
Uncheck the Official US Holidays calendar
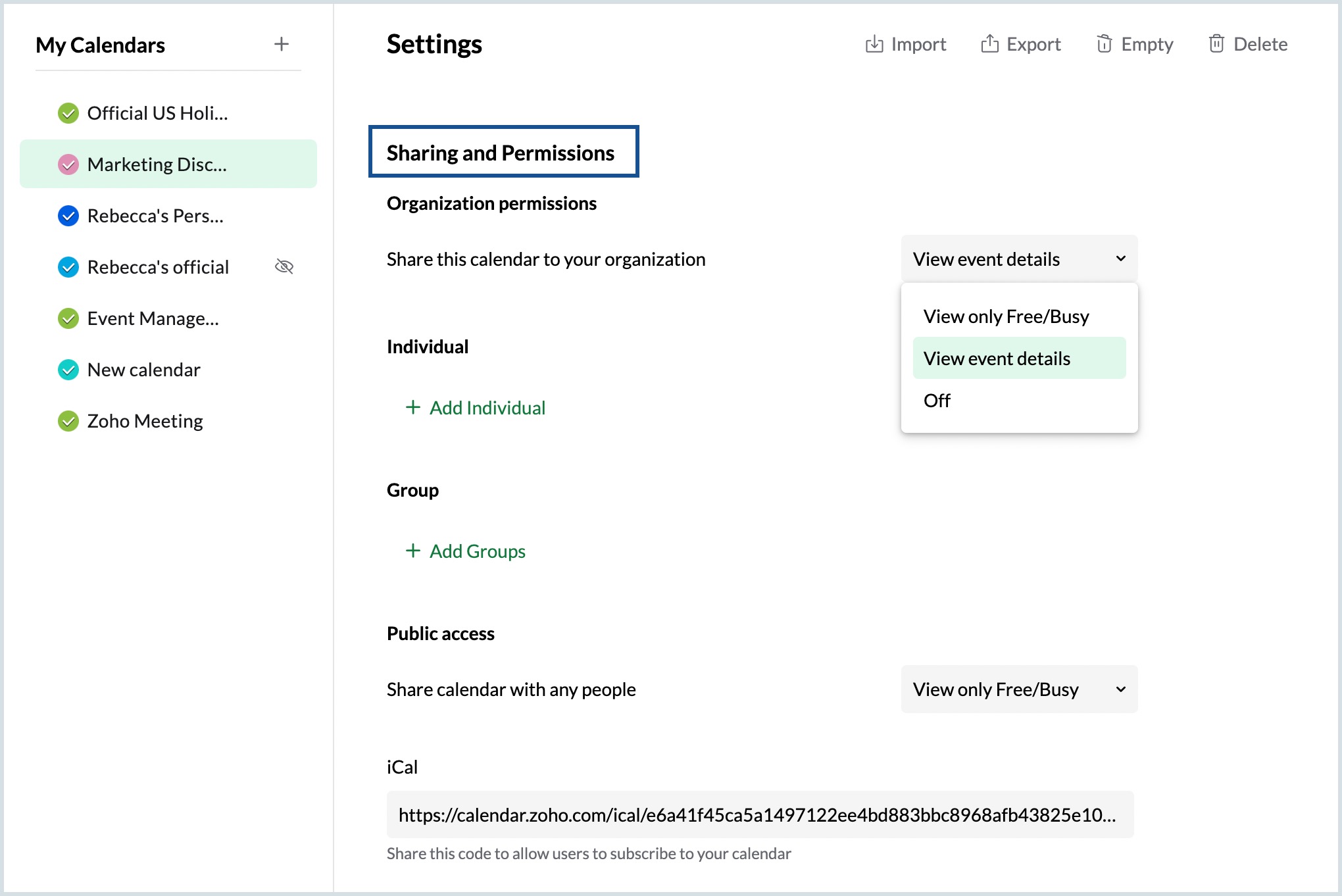point(68,113)
